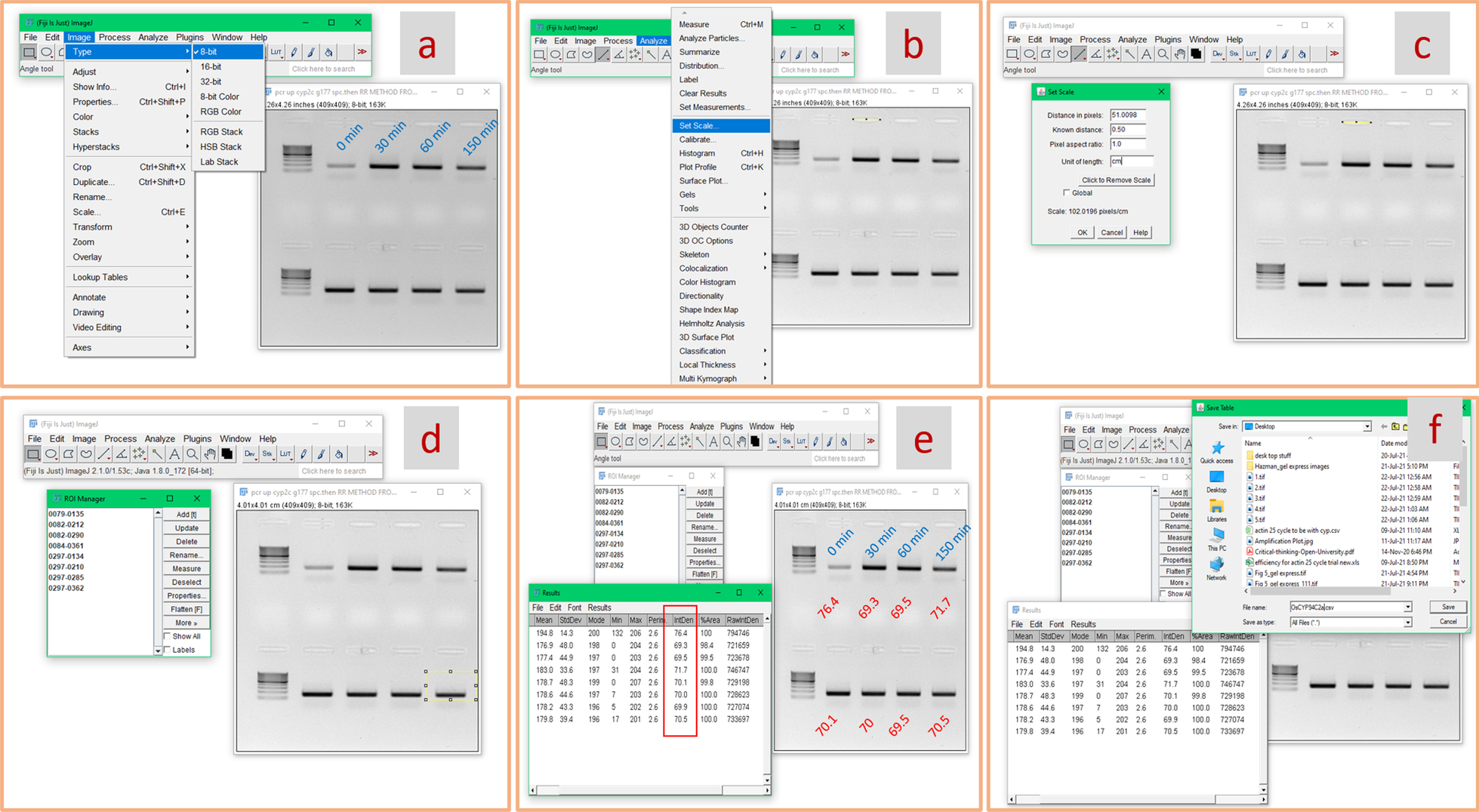This screenshot has height=812, width=1479.
Task: Select the Straight Line tool in panel c toolbar
Action: (x=1080, y=54)
